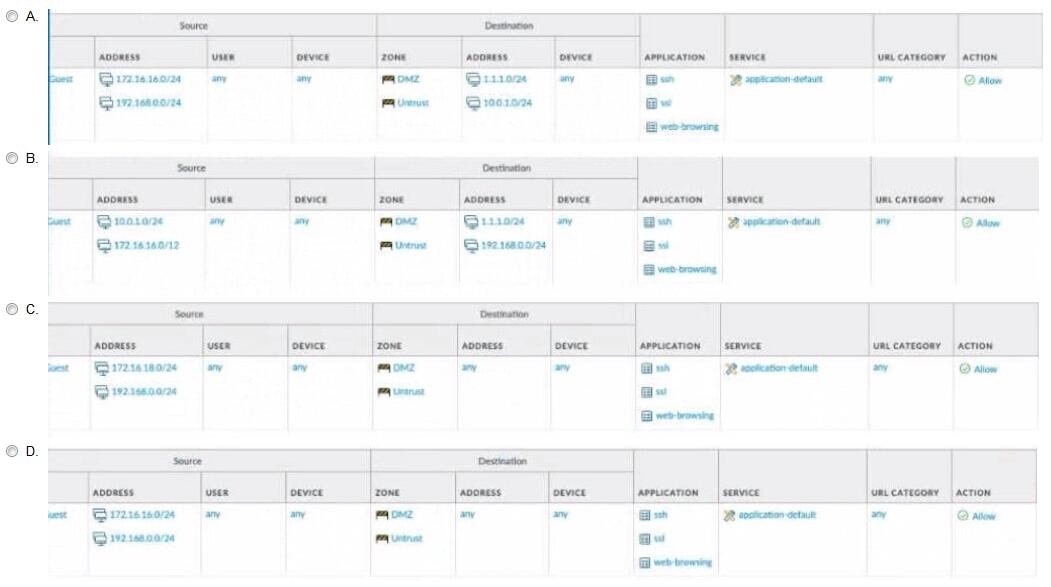Click web-browsing application icon in option D

(x=645, y=563)
